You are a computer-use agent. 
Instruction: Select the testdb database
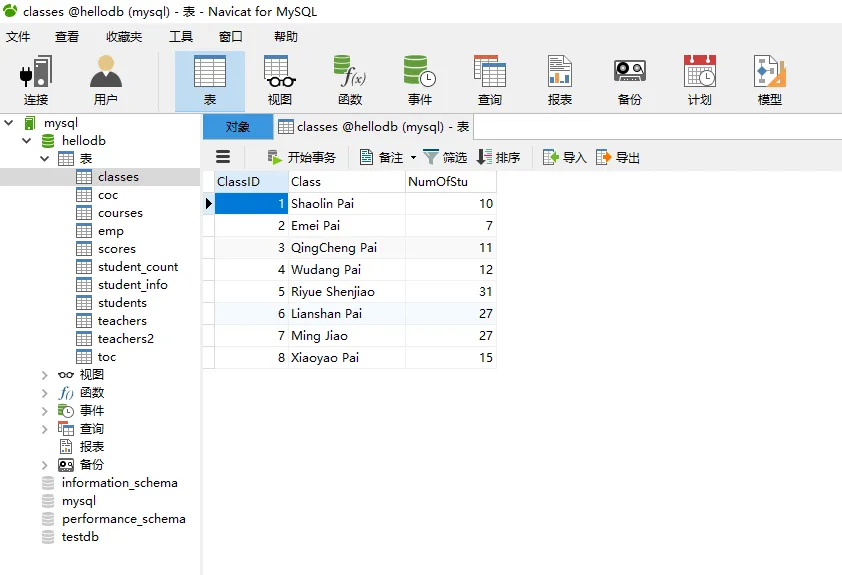click(80, 537)
